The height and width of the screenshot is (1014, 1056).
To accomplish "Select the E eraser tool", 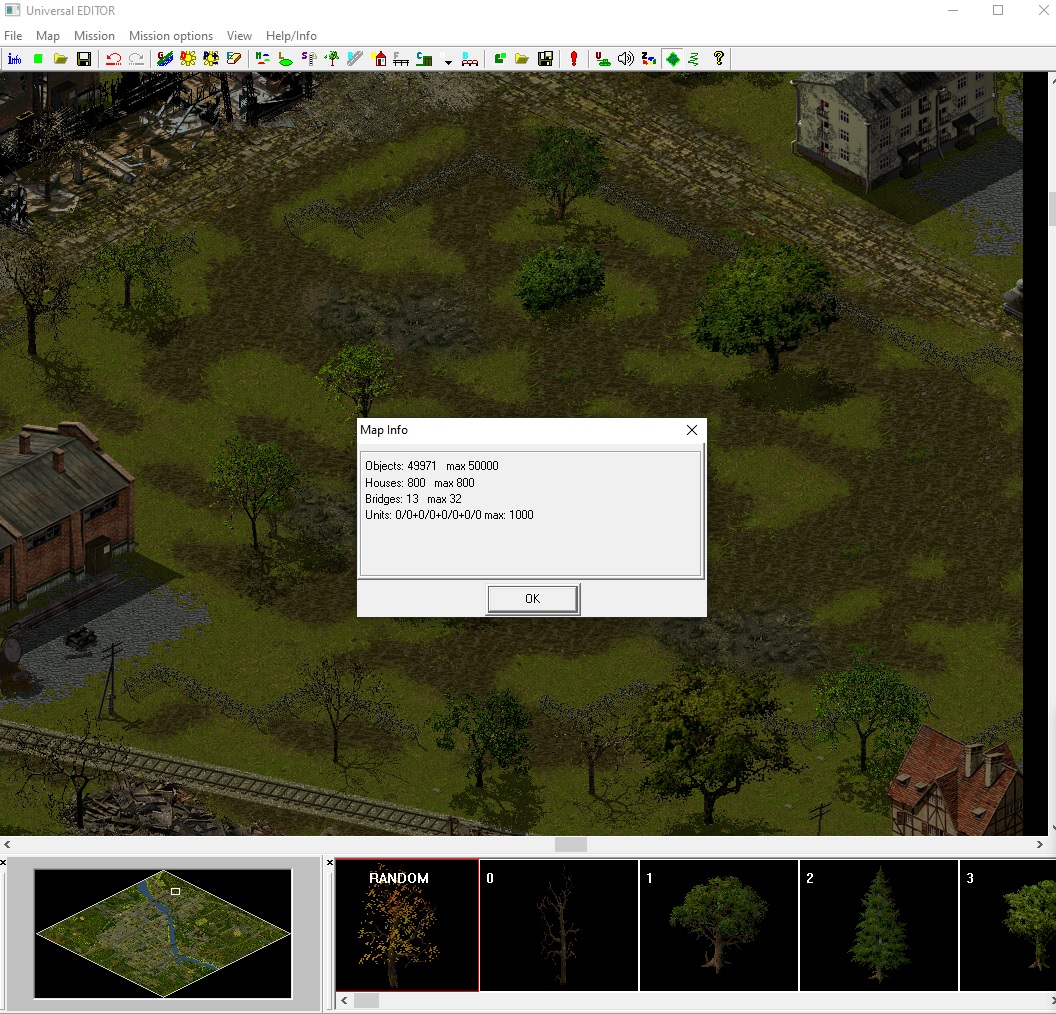I will click(x=234, y=59).
